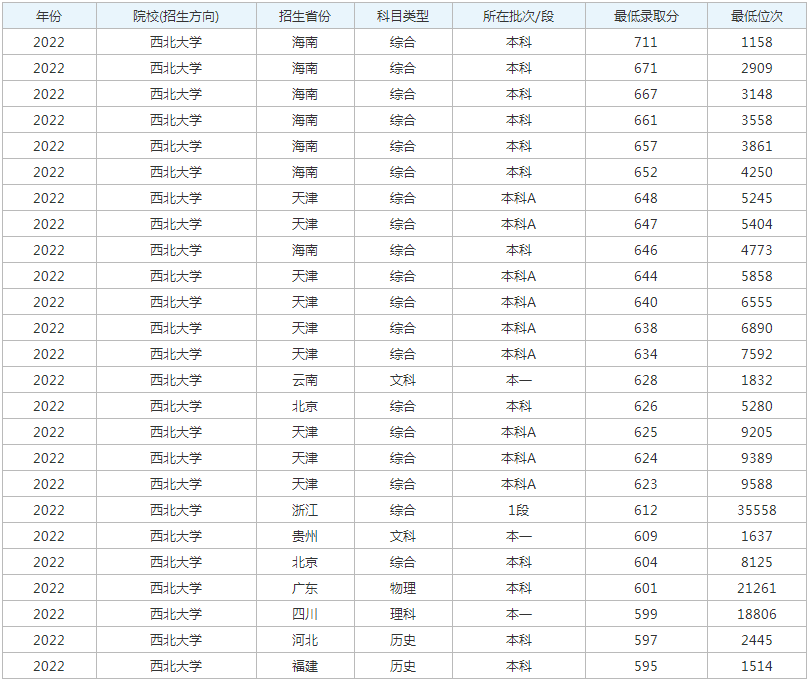
Task: Select the score cell 652
Action: pos(646,172)
